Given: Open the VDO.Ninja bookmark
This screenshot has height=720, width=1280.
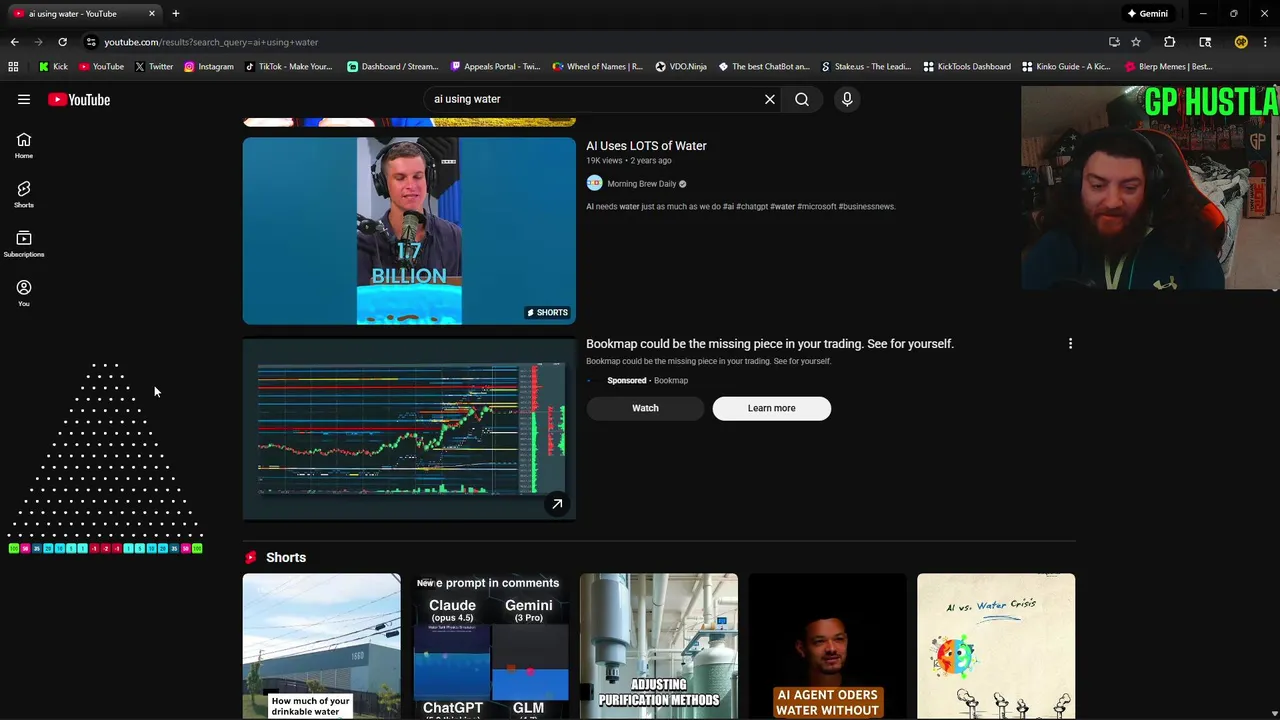Looking at the screenshot, I should (681, 67).
